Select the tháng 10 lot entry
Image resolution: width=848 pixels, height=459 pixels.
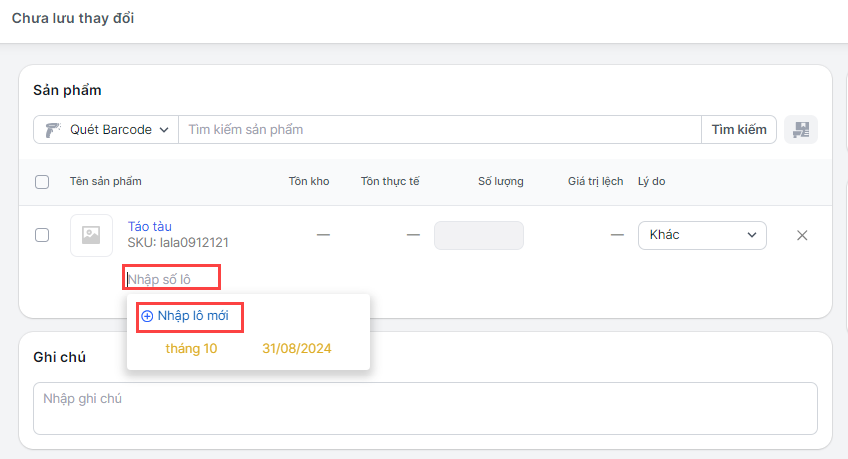coord(191,349)
